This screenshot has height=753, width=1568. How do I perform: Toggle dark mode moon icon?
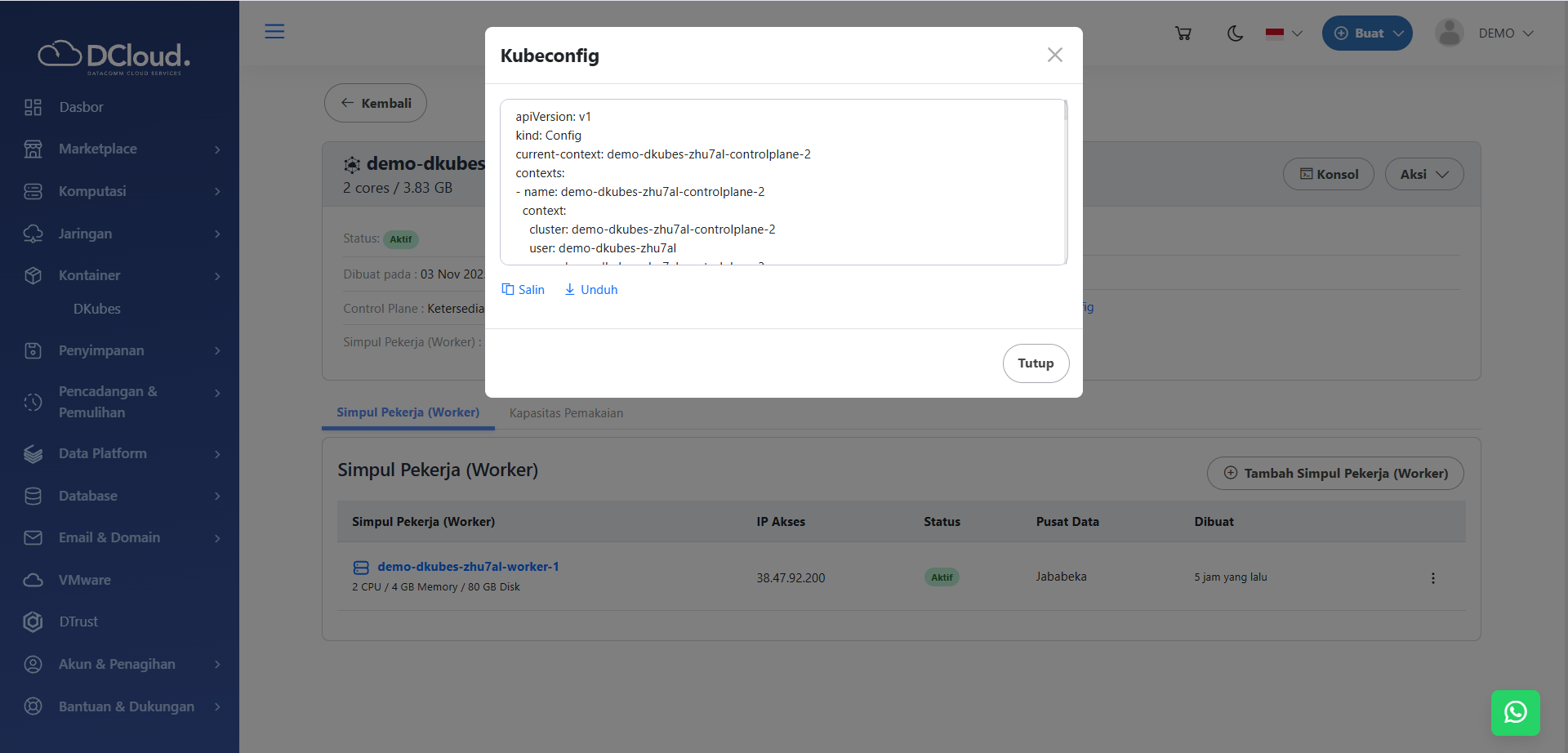point(1235,33)
